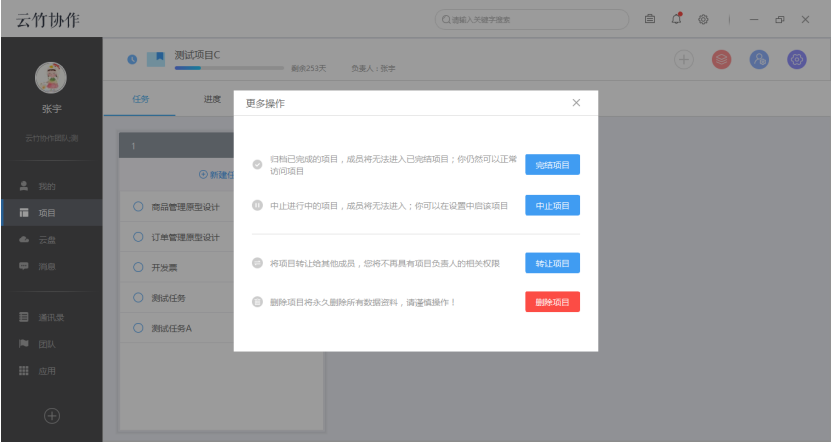
Task: Open the blue project members icon
Action: click(x=759, y=60)
